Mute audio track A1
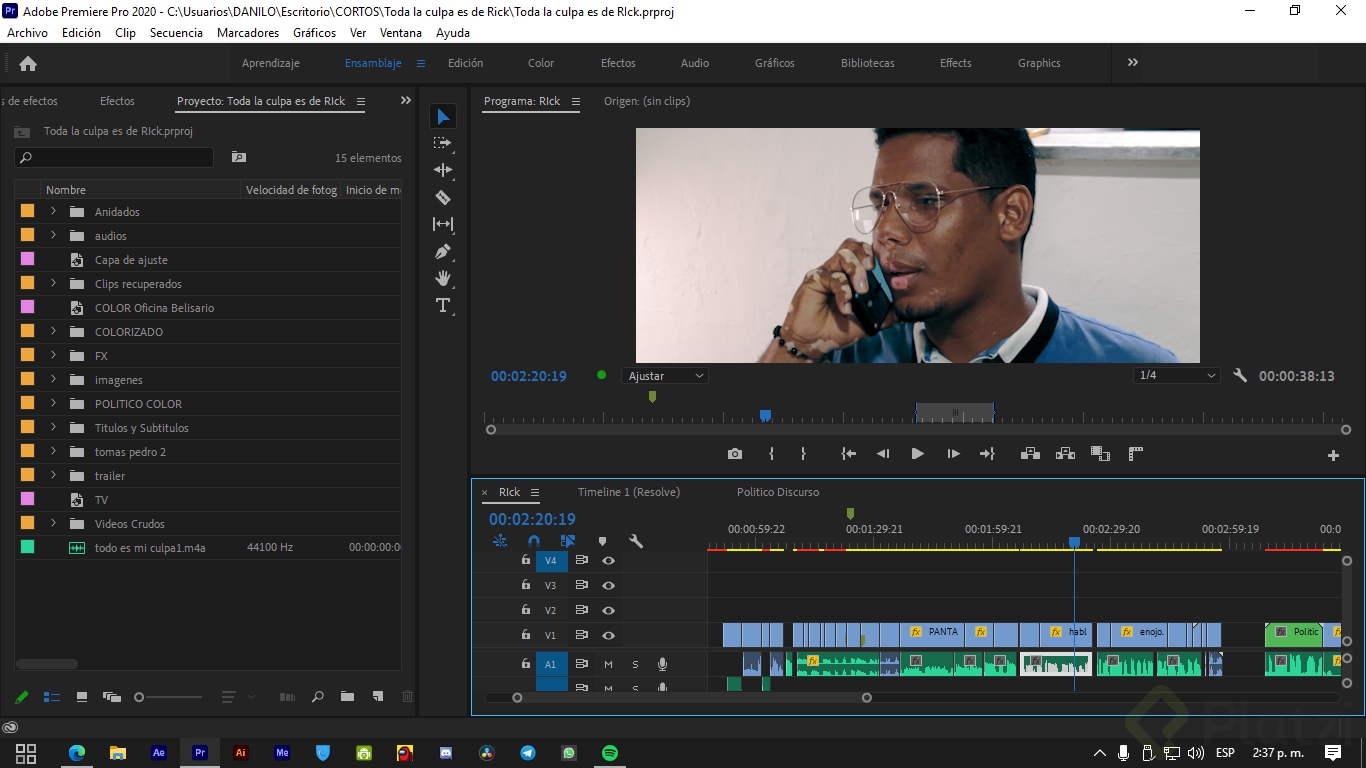 [x=608, y=664]
